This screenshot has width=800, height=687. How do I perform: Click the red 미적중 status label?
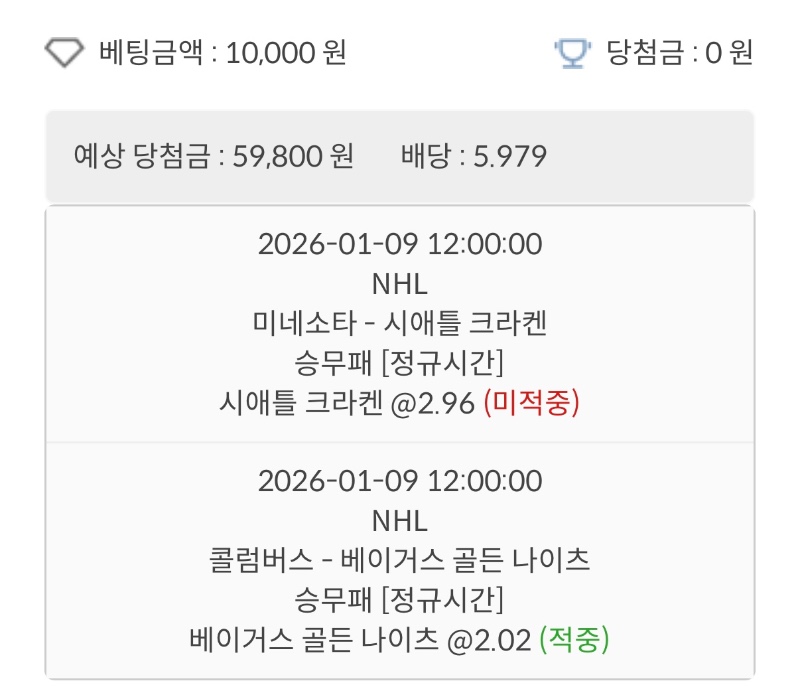click(531, 403)
